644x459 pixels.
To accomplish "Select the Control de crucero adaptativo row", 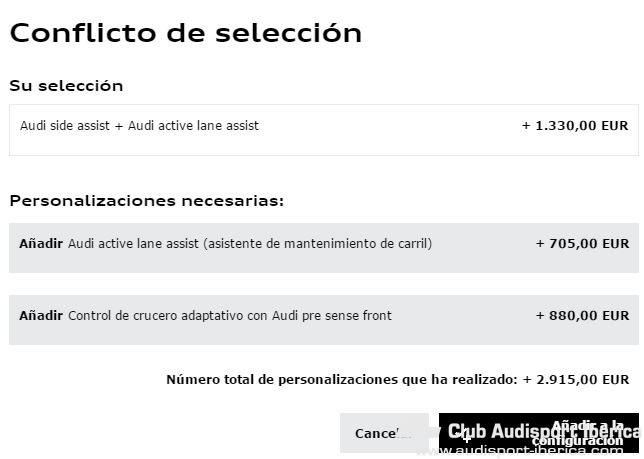I will [324, 320].
